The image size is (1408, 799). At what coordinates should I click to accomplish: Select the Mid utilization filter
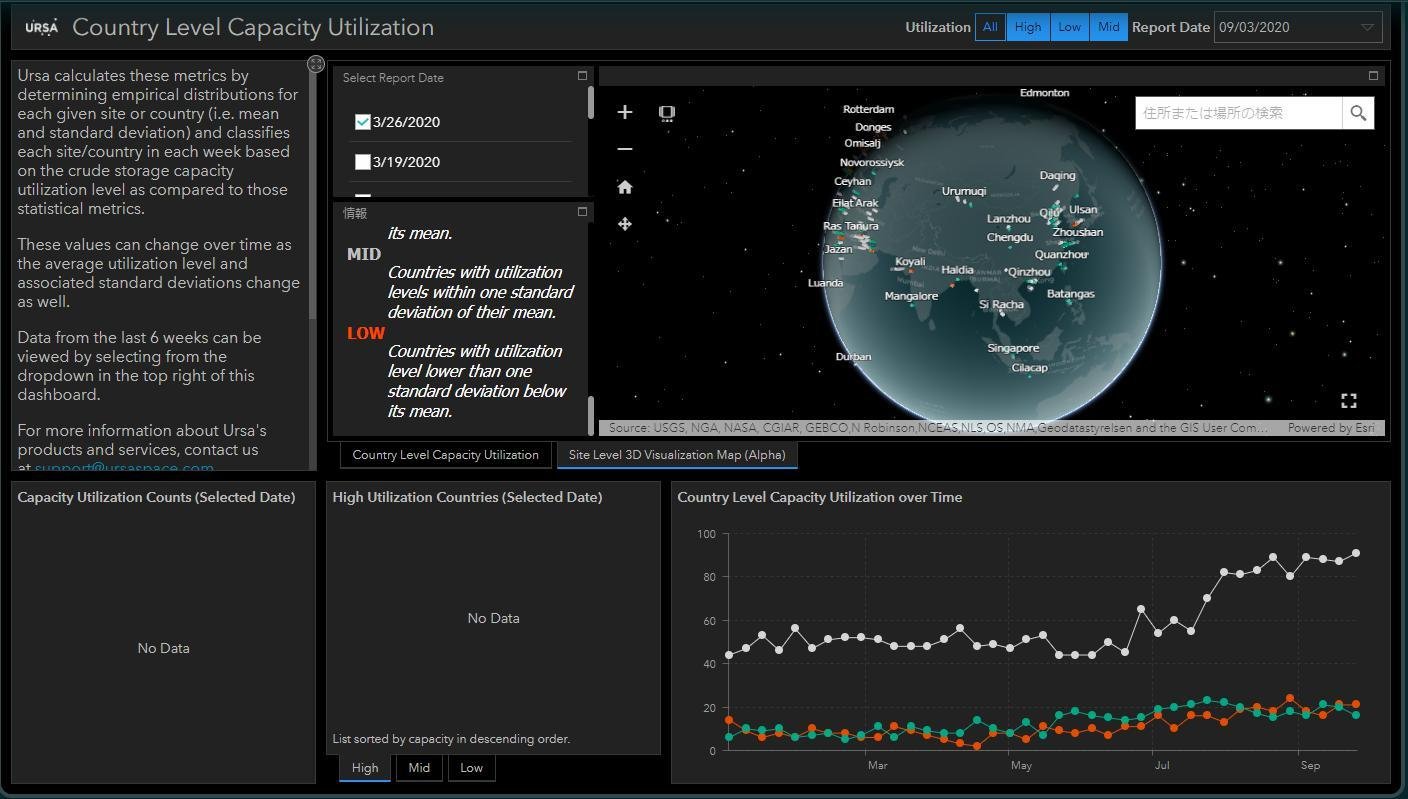pyautogui.click(x=1109, y=27)
